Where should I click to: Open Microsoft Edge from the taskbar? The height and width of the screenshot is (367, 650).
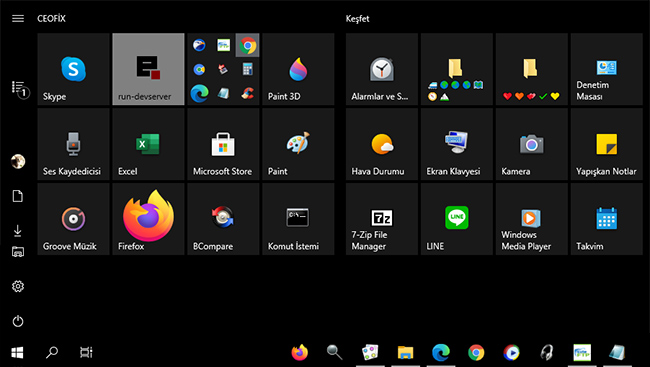pyautogui.click(x=441, y=352)
